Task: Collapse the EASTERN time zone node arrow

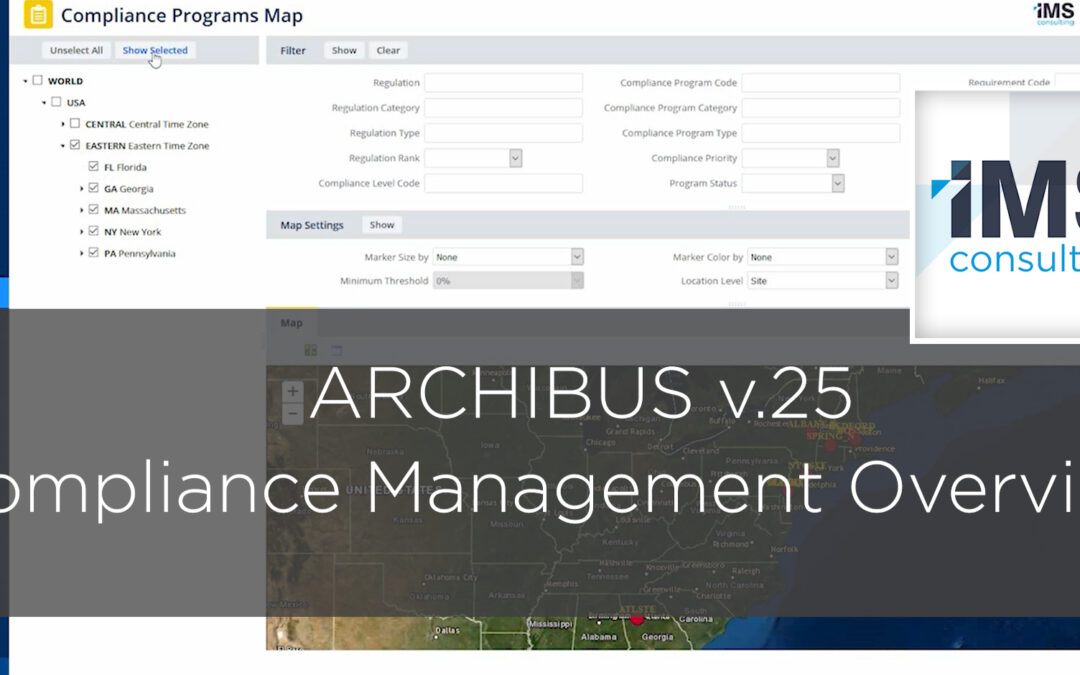Action: click(63, 146)
